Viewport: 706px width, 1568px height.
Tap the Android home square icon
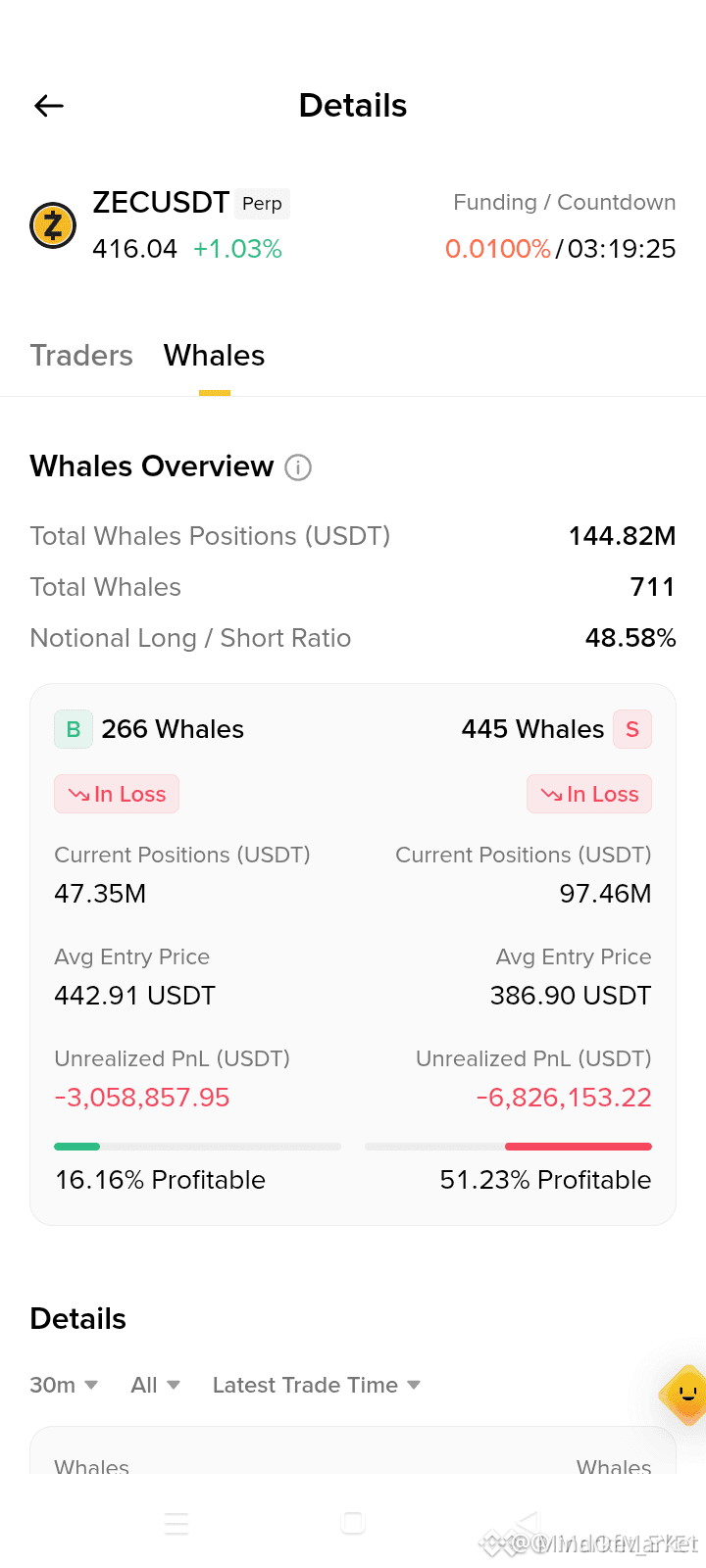click(353, 1523)
